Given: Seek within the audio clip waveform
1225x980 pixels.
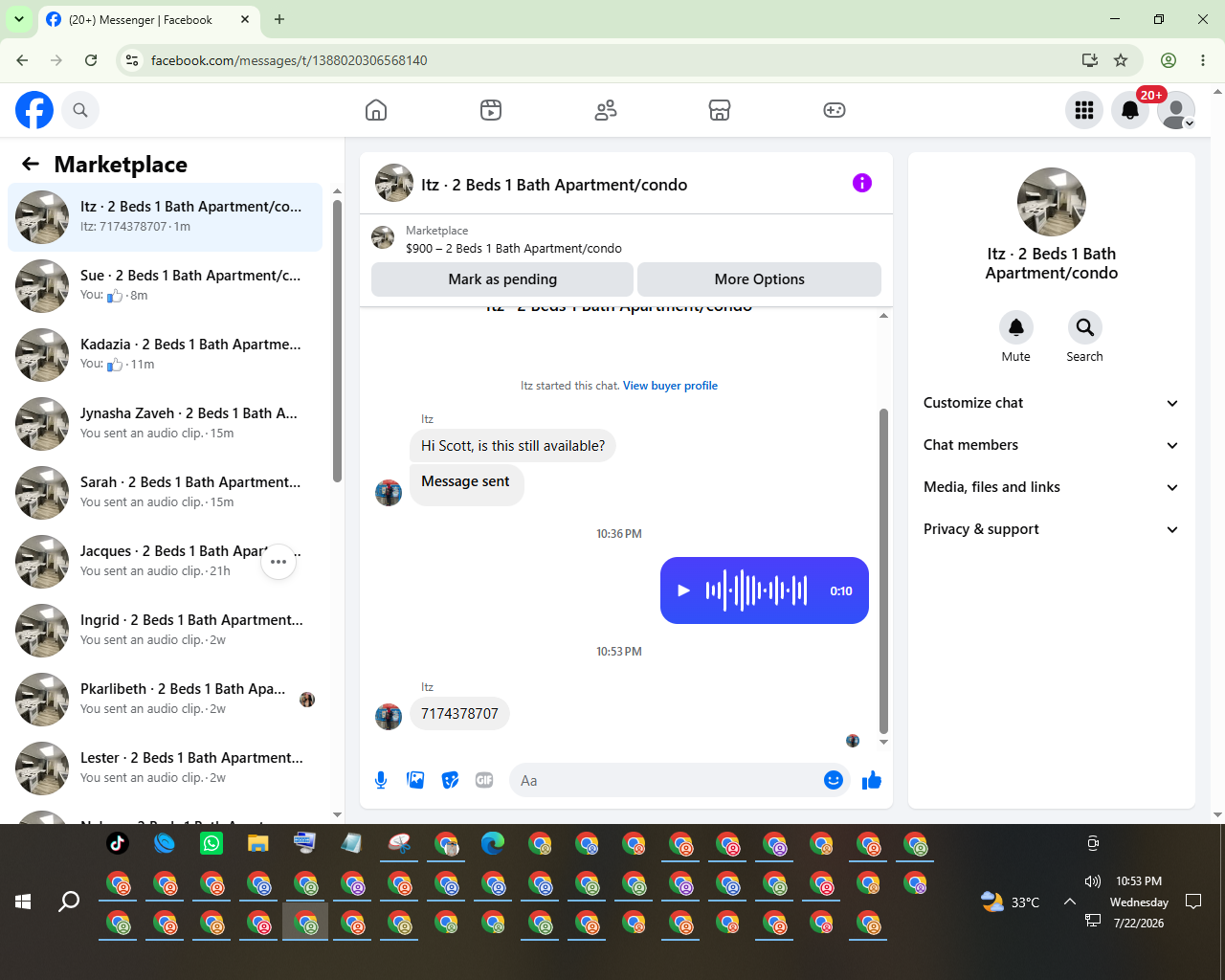Looking at the screenshot, I should pyautogui.click(x=756, y=590).
